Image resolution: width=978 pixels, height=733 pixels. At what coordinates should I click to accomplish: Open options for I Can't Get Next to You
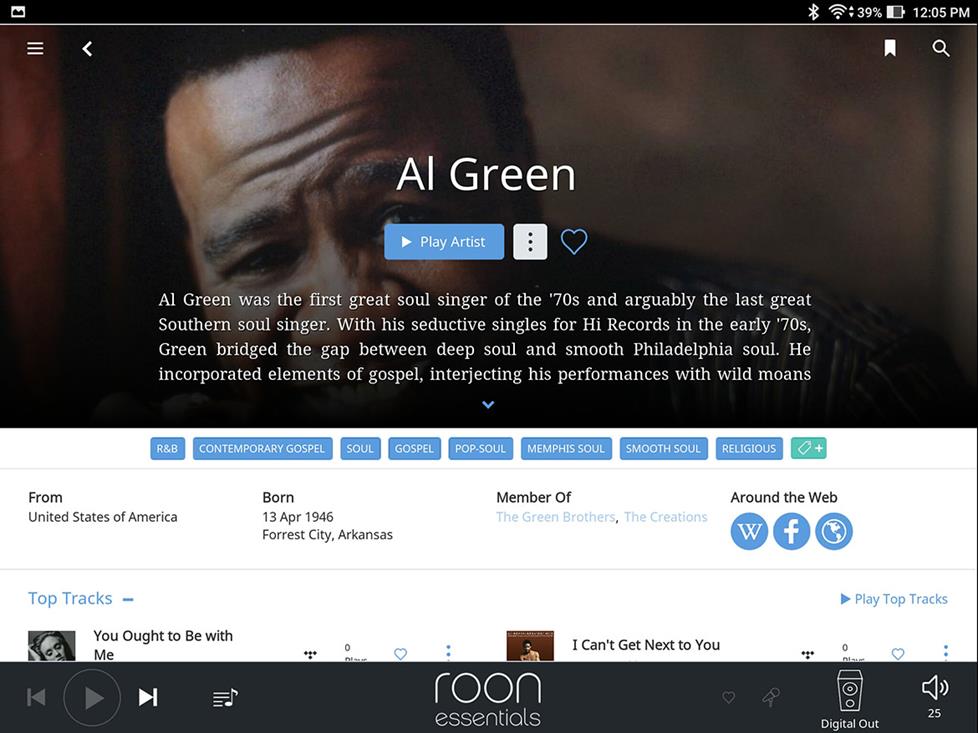[946, 652]
